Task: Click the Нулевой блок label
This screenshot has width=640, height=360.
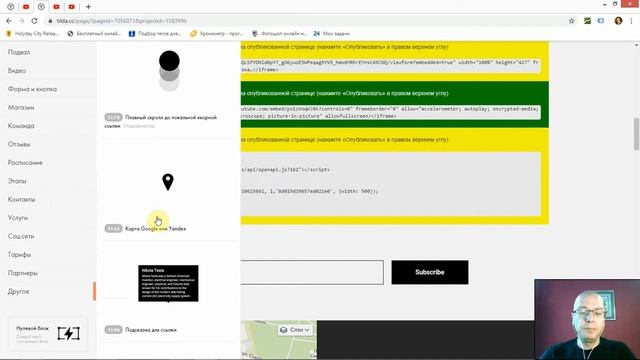Action: point(32,328)
